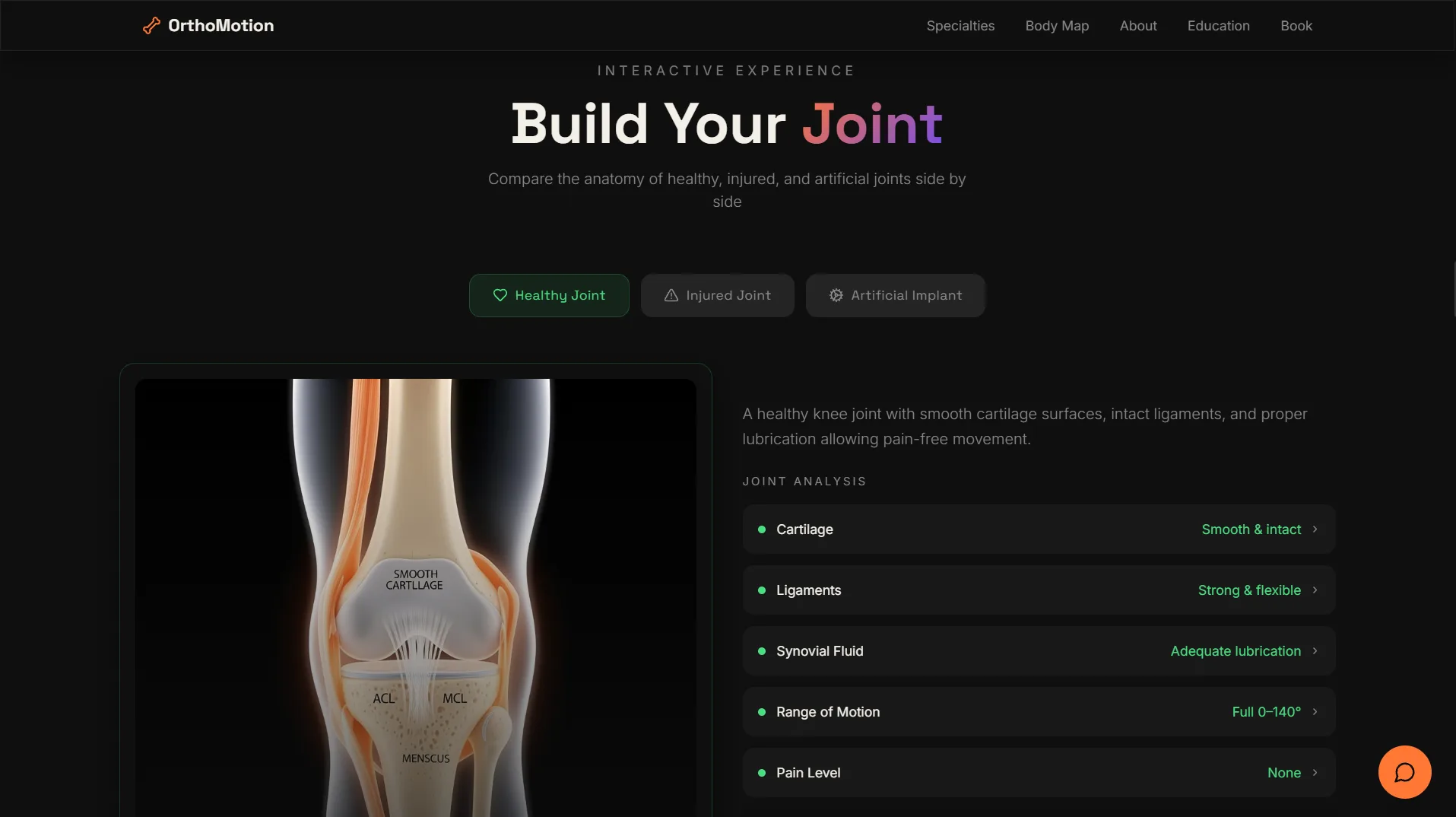Click the green dot beside Synovial Fluid
This screenshot has height=817, width=1456.
(762, 651)
